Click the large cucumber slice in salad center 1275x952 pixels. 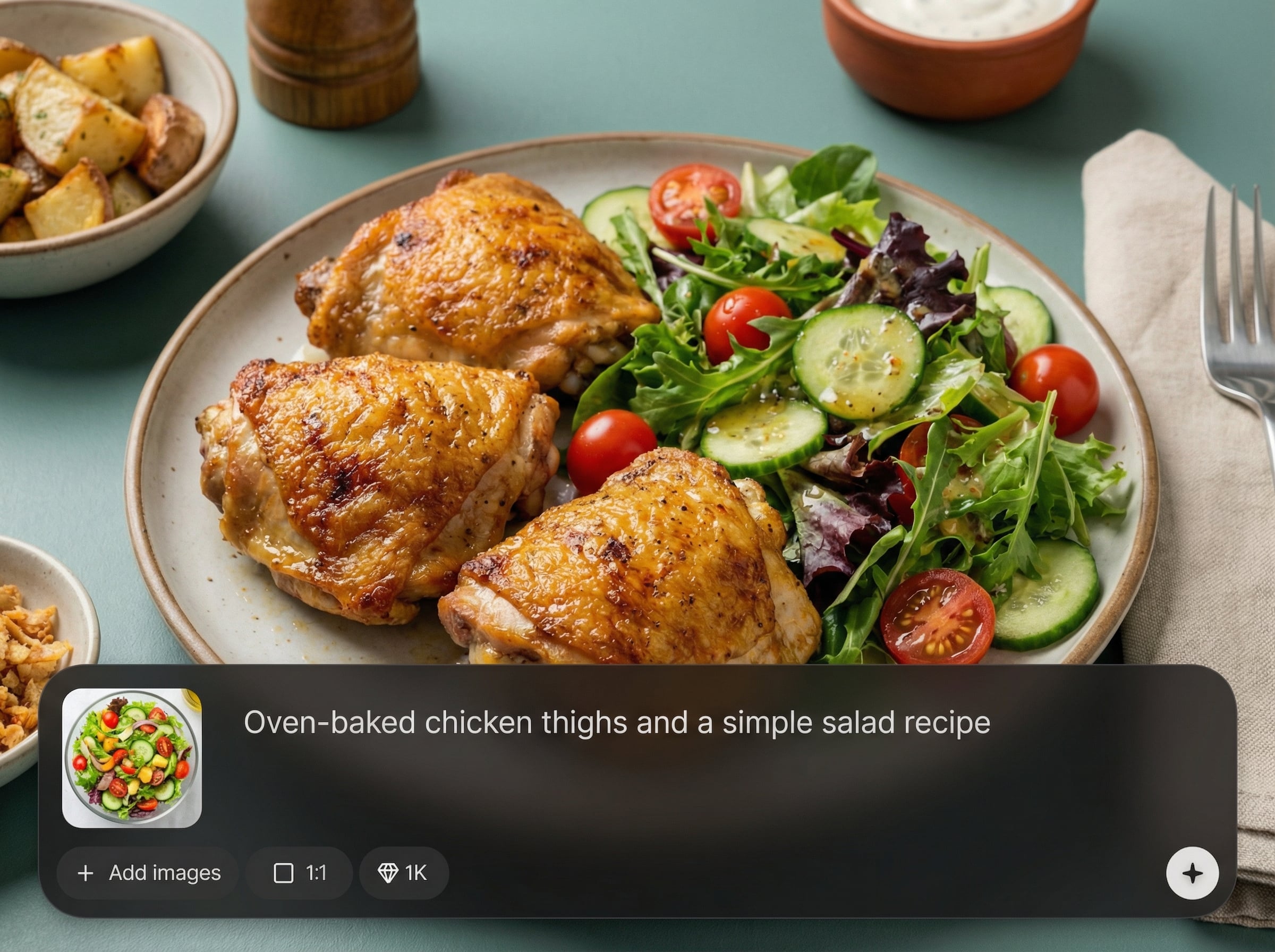[859, 361]
